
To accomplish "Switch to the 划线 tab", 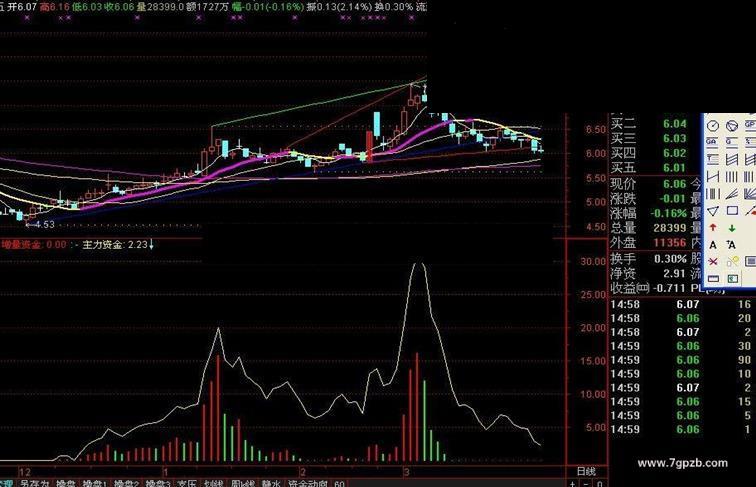I will (214, 483).
